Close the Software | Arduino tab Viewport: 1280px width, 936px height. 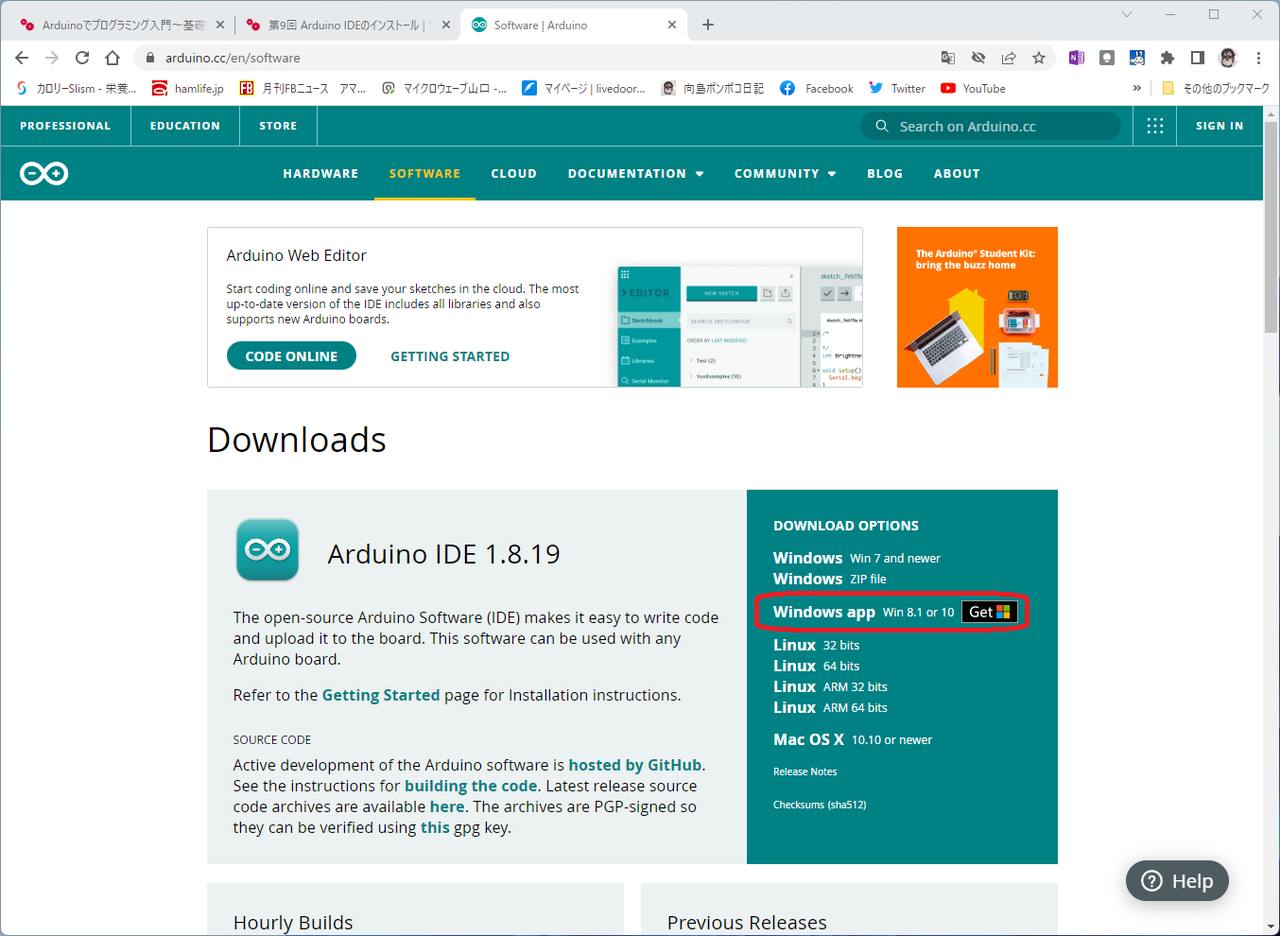(x=672, y=25)
